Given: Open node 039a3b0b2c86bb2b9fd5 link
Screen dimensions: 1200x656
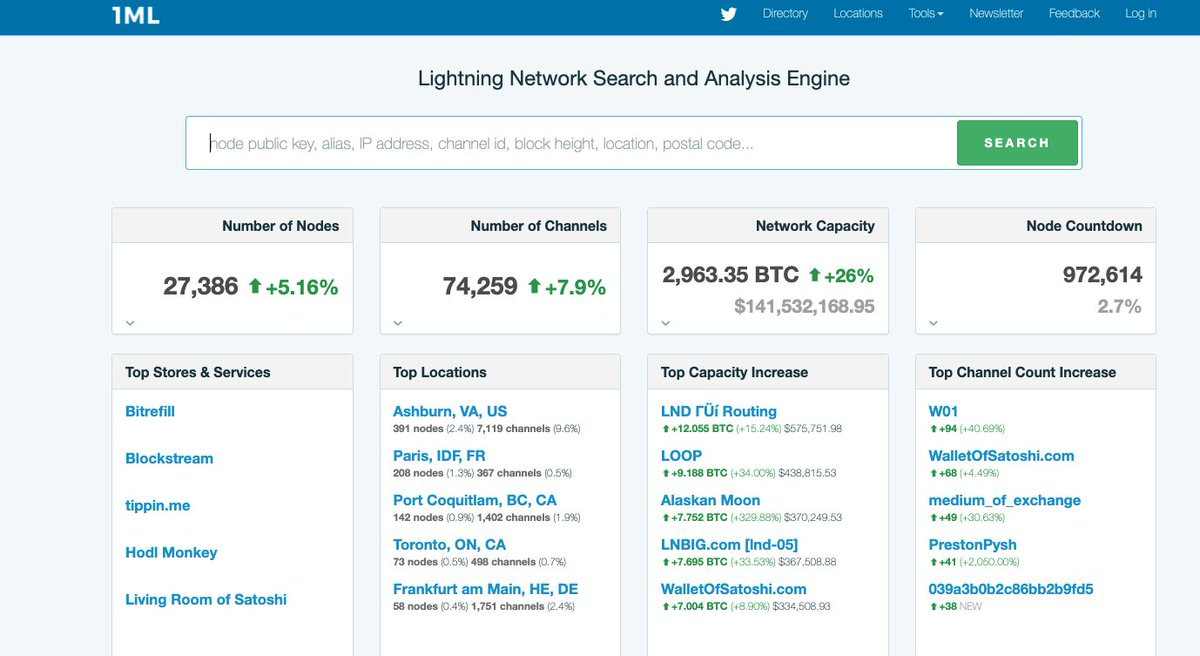Looking at the screenshot, I should (1011, 589).
